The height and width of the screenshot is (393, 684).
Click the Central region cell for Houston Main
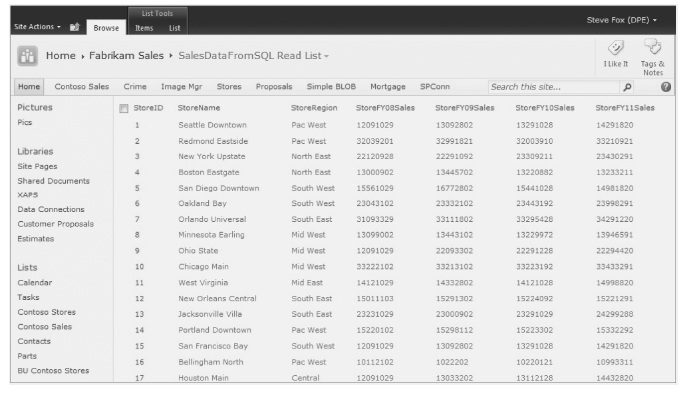pos(305,378)
